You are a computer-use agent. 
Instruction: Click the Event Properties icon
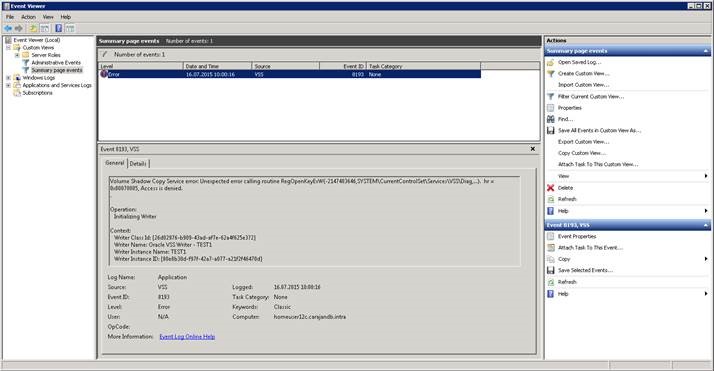coord(551,236)
